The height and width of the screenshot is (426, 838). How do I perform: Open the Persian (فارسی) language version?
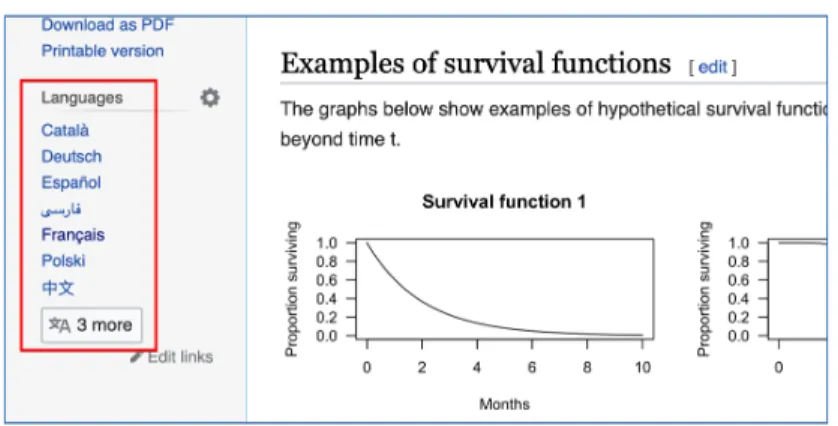coord(61,209)
